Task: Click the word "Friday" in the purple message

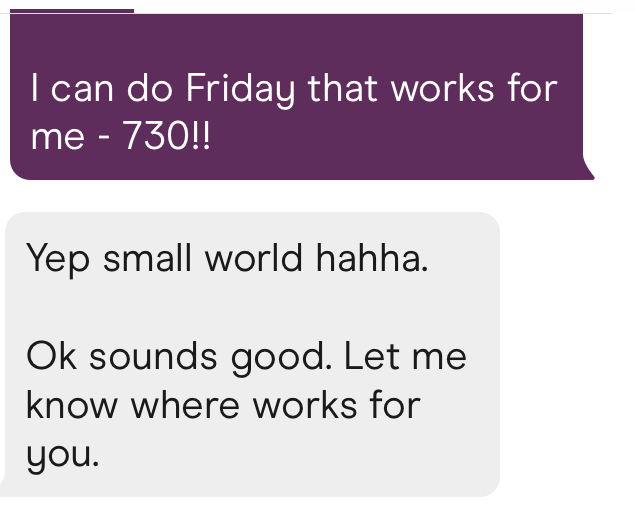Action: [225, 90]
